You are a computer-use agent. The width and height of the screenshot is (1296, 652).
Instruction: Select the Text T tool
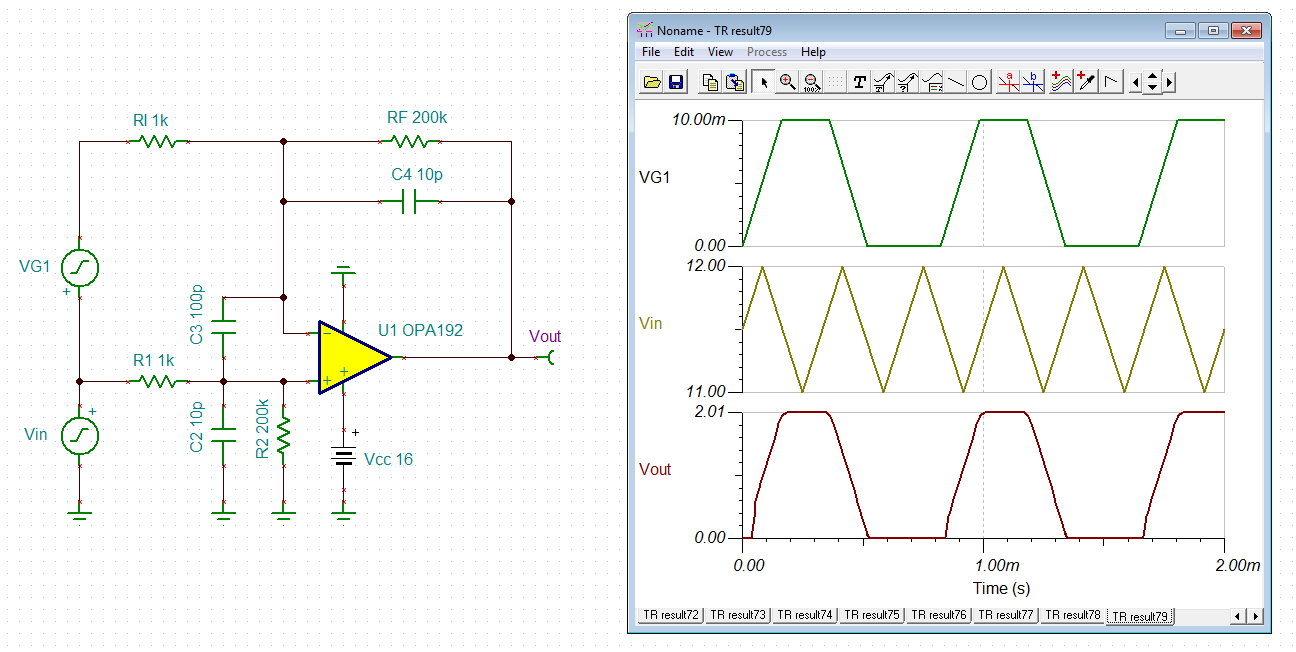click(x=860, y=82)
